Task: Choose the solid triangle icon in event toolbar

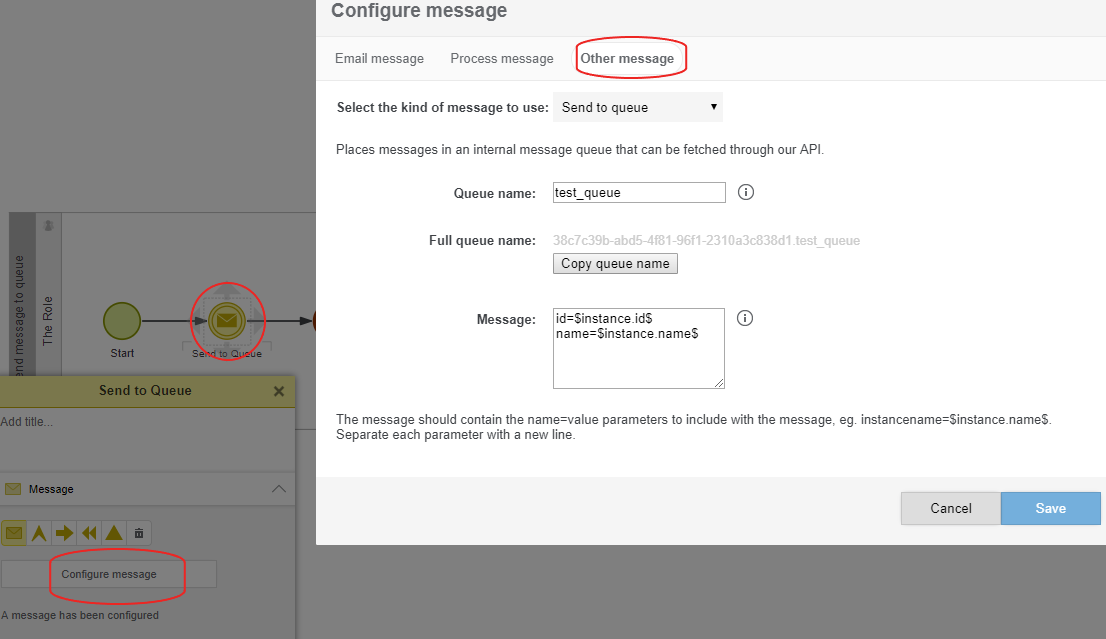Action: point(114,533)
